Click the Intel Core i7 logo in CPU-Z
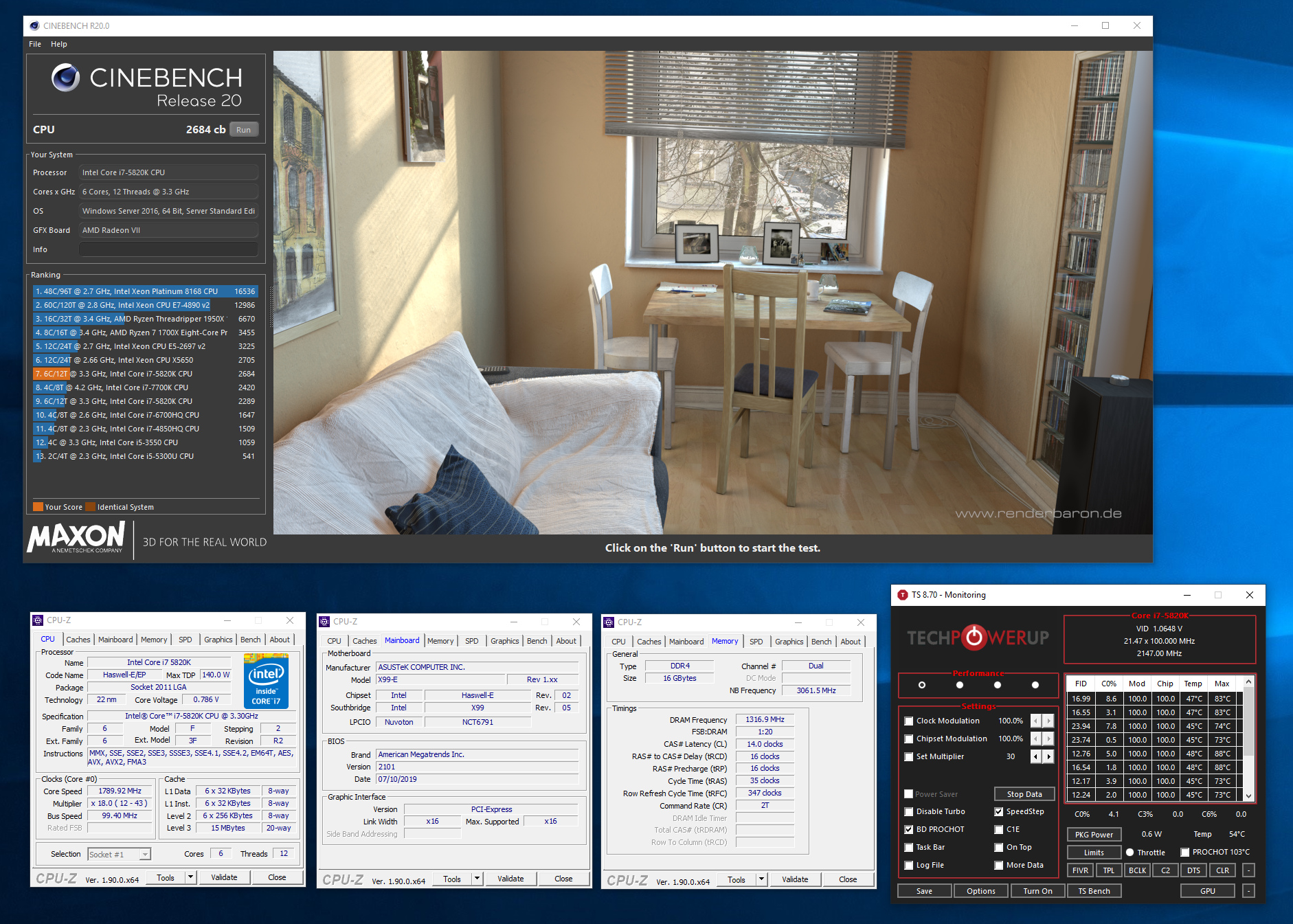Screen dimensions: 1293x924 click(266, 681)
